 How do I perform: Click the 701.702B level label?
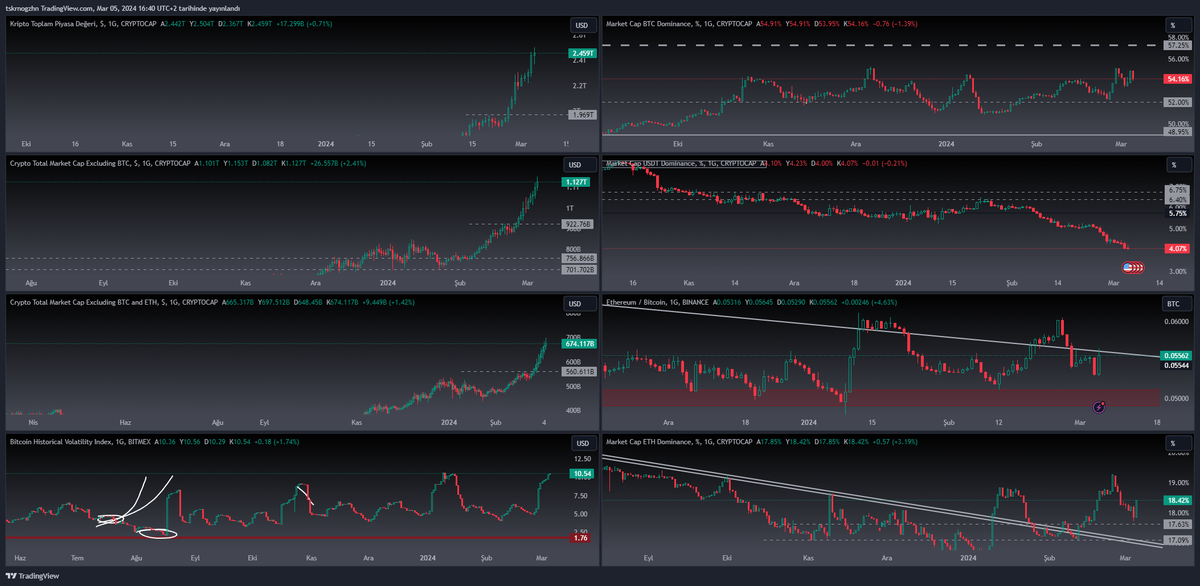(x=578, y=269)
